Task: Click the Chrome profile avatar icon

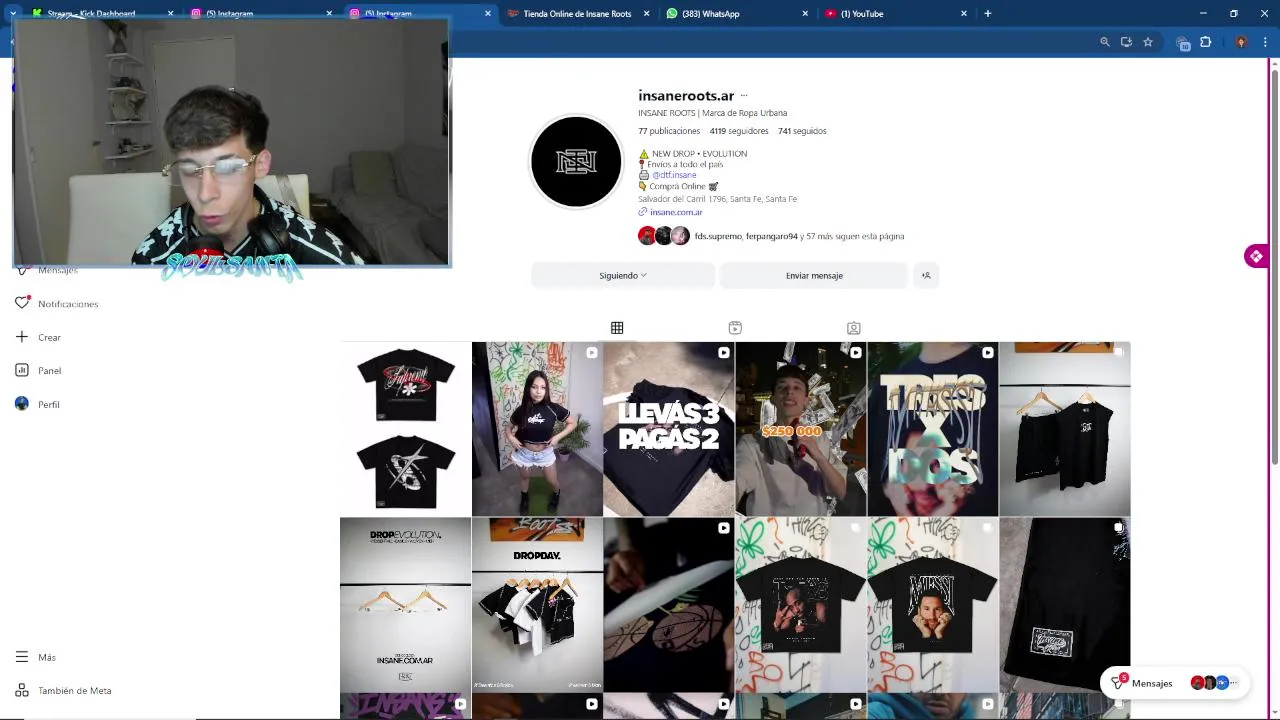Action: pos(1241,42)
